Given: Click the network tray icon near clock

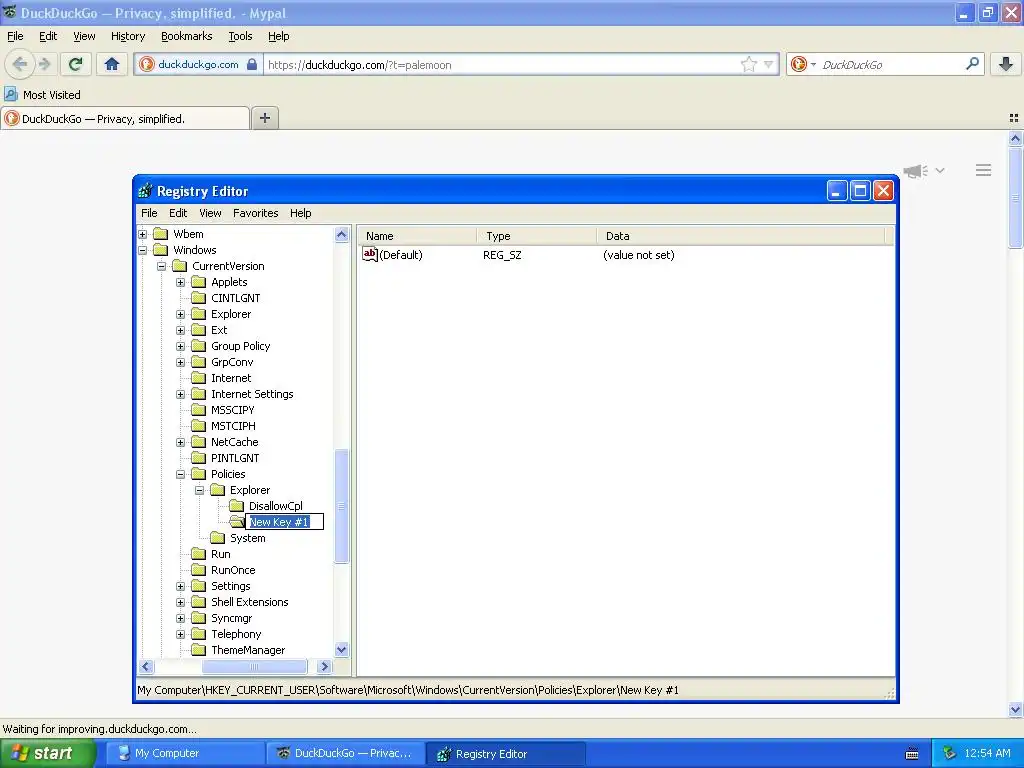Looking at the screenshot, I should click(949, 753).
